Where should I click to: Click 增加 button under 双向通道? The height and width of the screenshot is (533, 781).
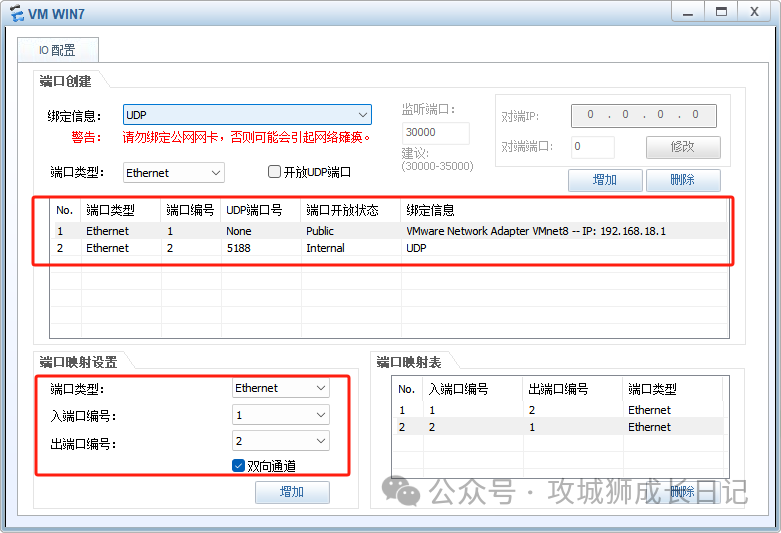pos(292,492)
